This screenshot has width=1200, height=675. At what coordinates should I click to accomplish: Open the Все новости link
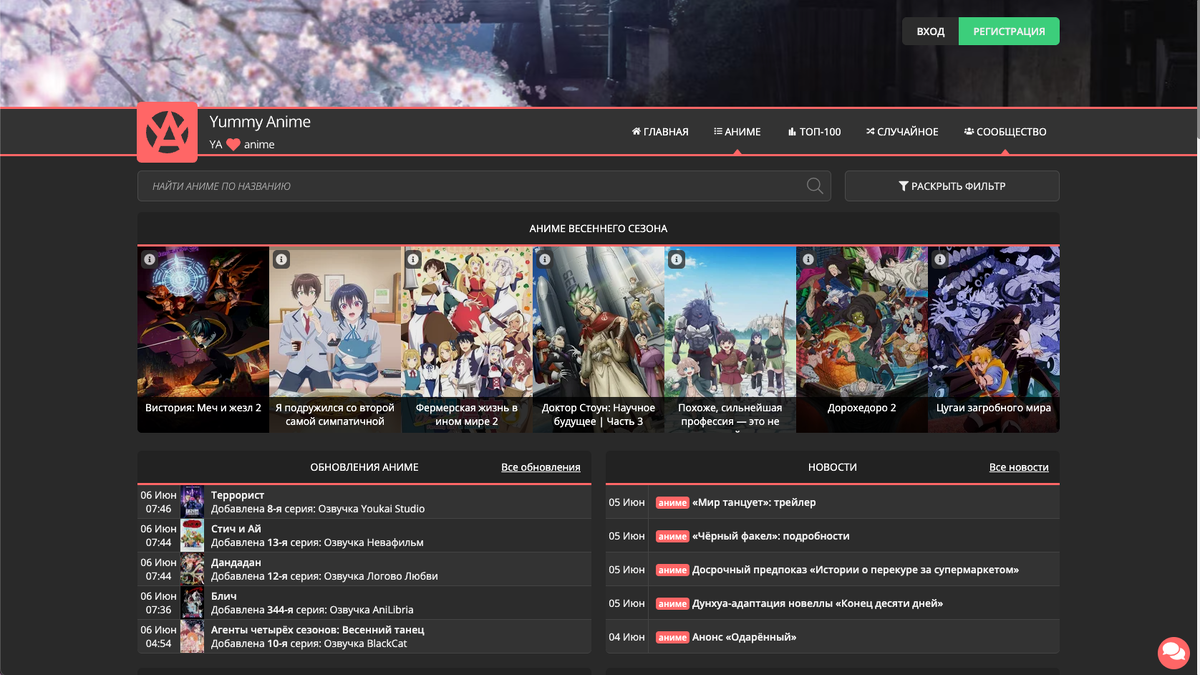tap(1019, 467)
